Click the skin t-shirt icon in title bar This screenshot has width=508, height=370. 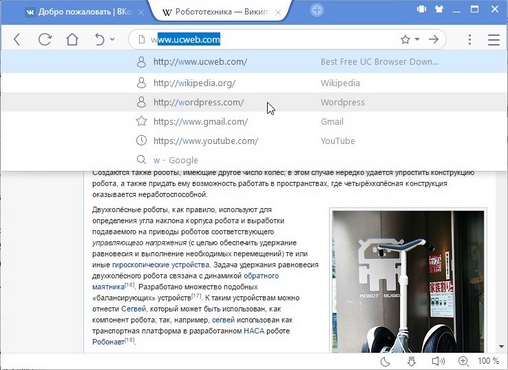click(439, 9)
